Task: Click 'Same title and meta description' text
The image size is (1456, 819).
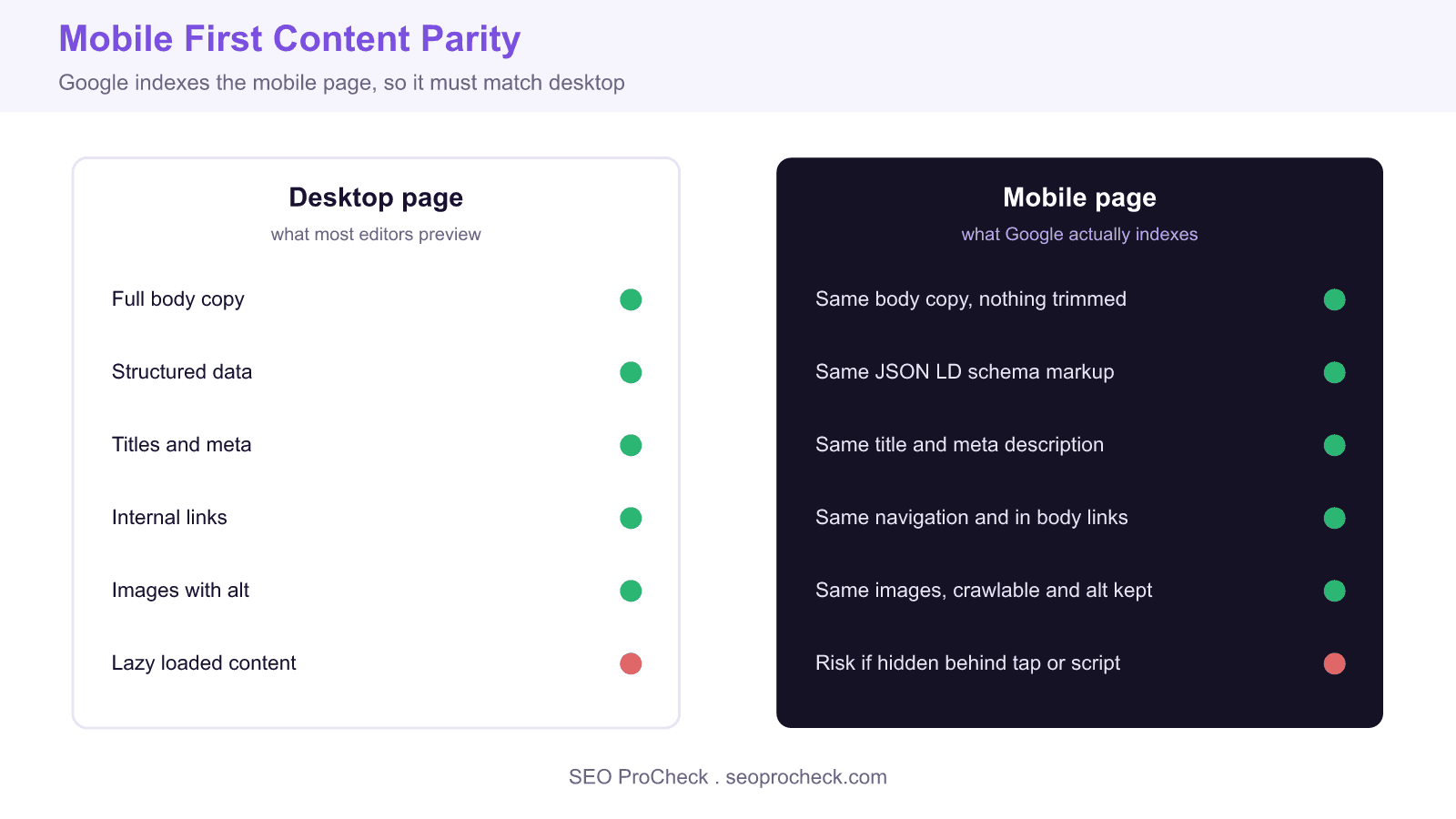Action: [x=959, y=445]
